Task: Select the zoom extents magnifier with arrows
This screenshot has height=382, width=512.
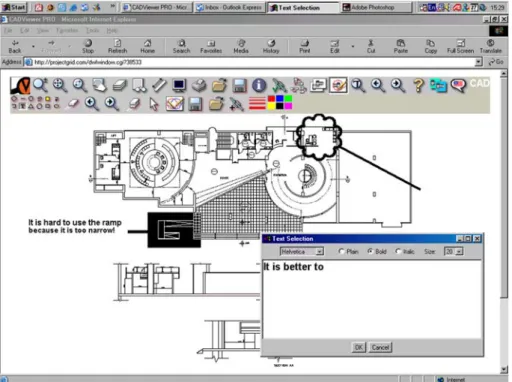Action: 60,85
